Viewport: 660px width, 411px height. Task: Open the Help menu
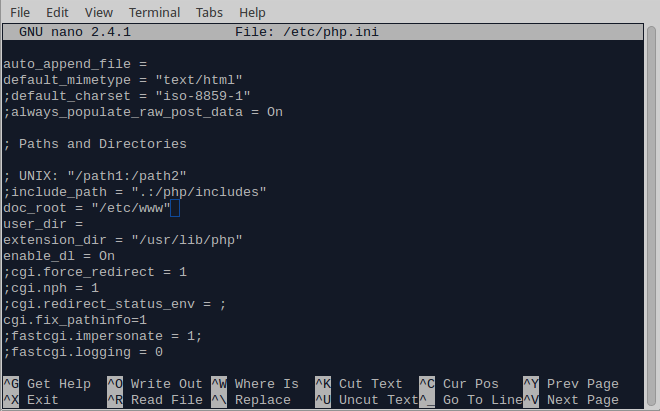(252, 13)
